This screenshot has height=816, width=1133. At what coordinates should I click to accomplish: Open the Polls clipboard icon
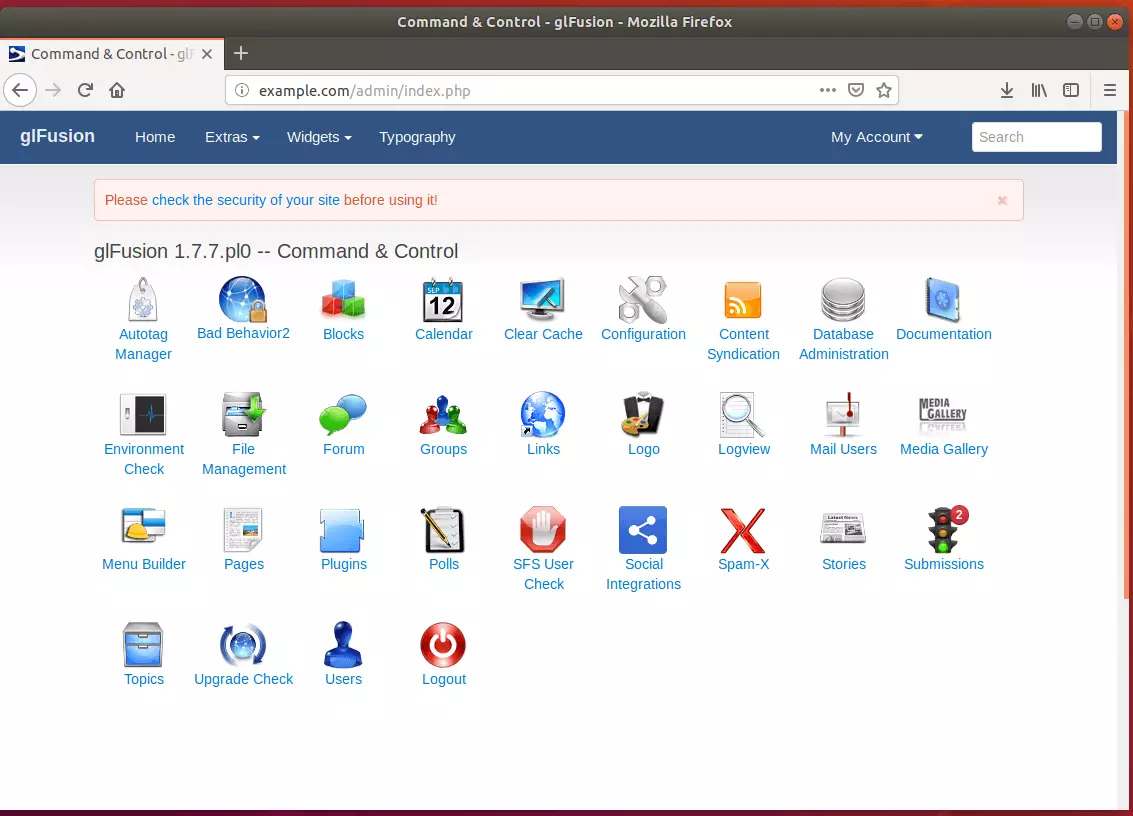pyautogui.click(x=443, y=529)
